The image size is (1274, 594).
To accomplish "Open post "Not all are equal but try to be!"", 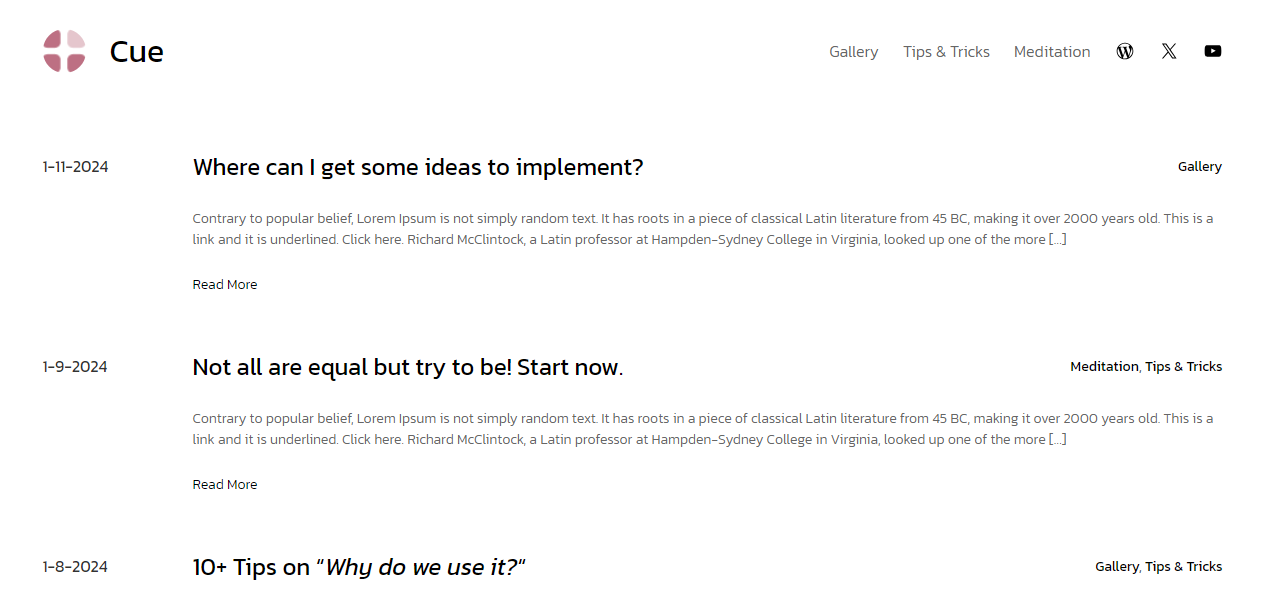I will pos(407,367).
